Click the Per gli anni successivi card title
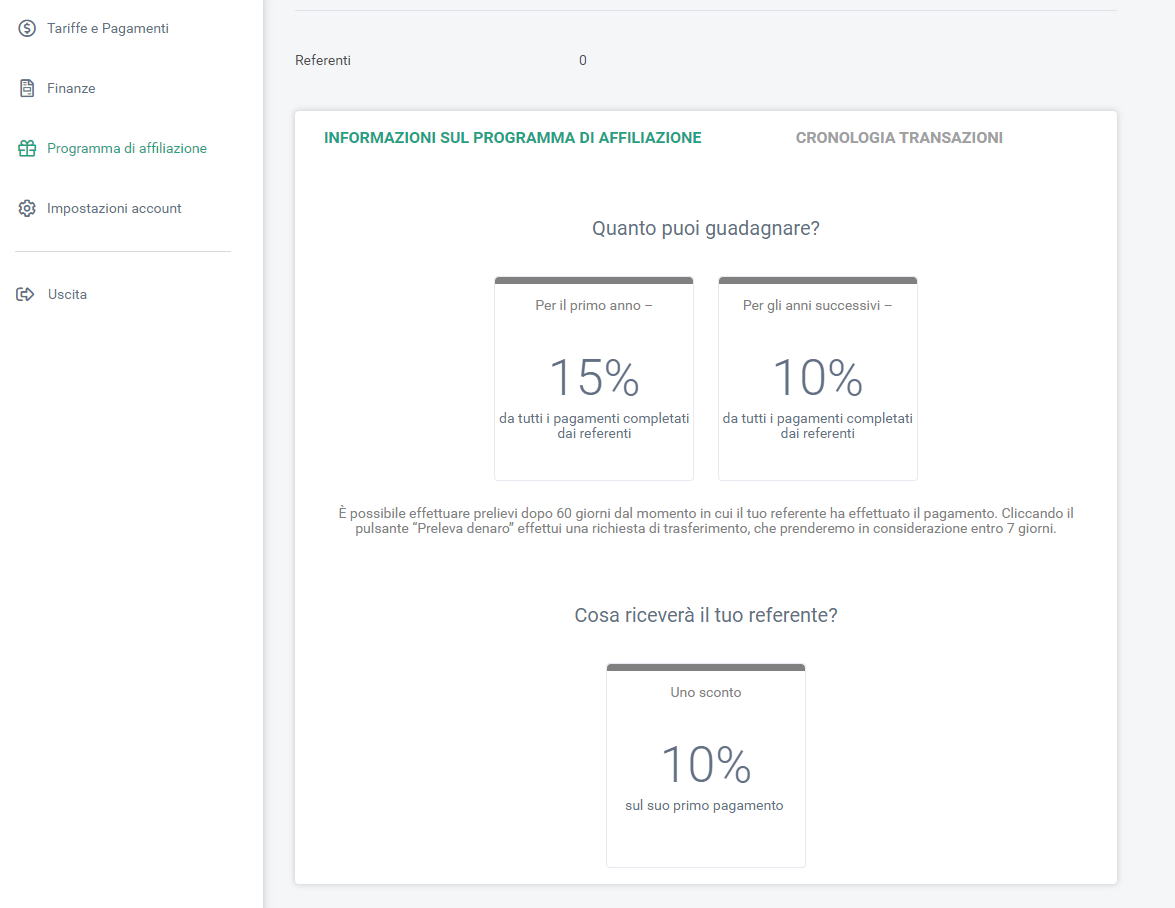This screenshot has height=908, width=1175. tap(818, 306)
